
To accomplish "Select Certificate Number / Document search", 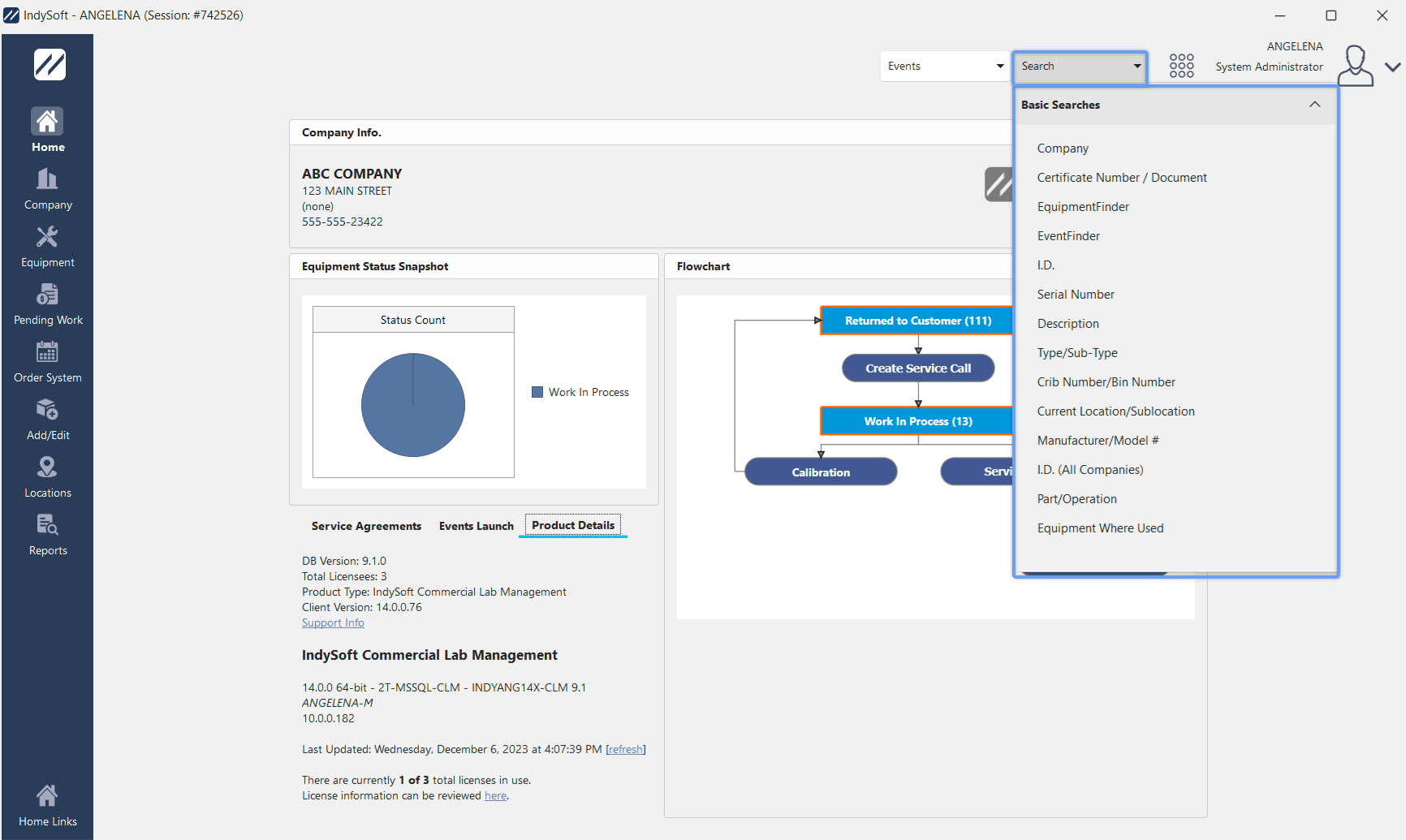I will pos(1122,178).
